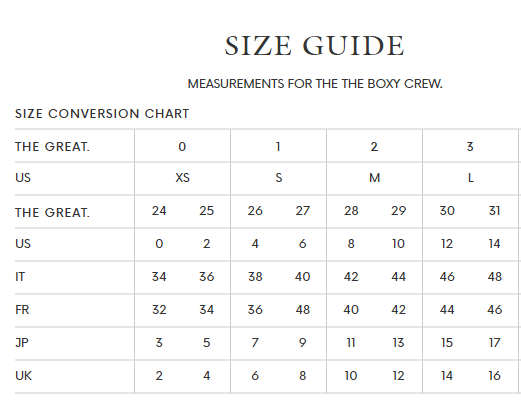Select the JP size 7 cell
Screen dimensions: 521x417
coord(255,343)
